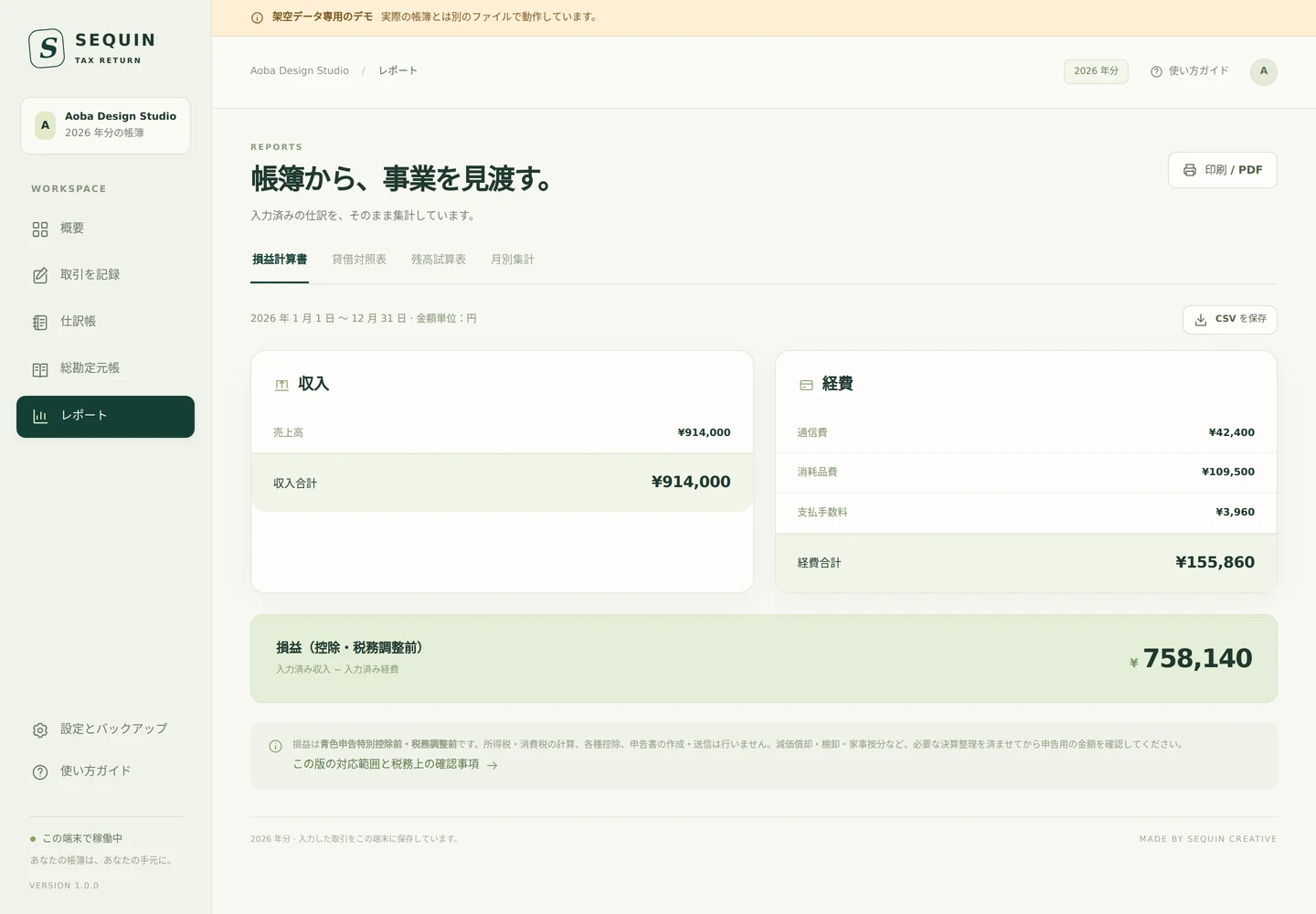The height and width of the screenshot is (914, 1316).
Task: Open the user avatar A in header
Action: (1264, 71)
